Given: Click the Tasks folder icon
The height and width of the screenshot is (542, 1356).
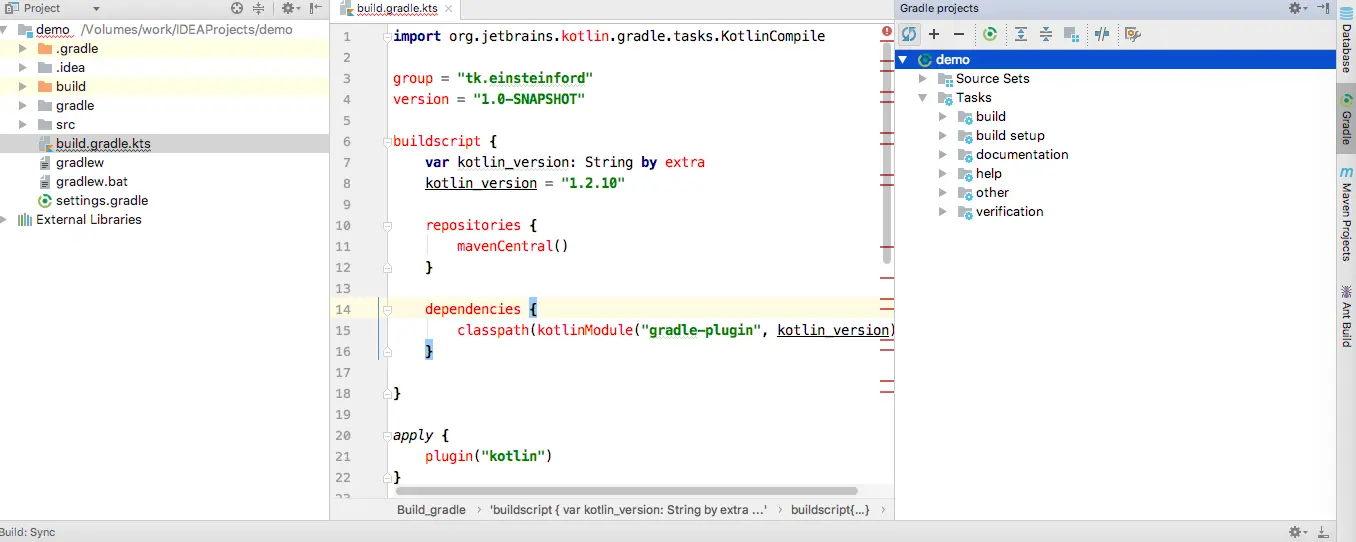Looking at the screenshot, I should [946, 98].
